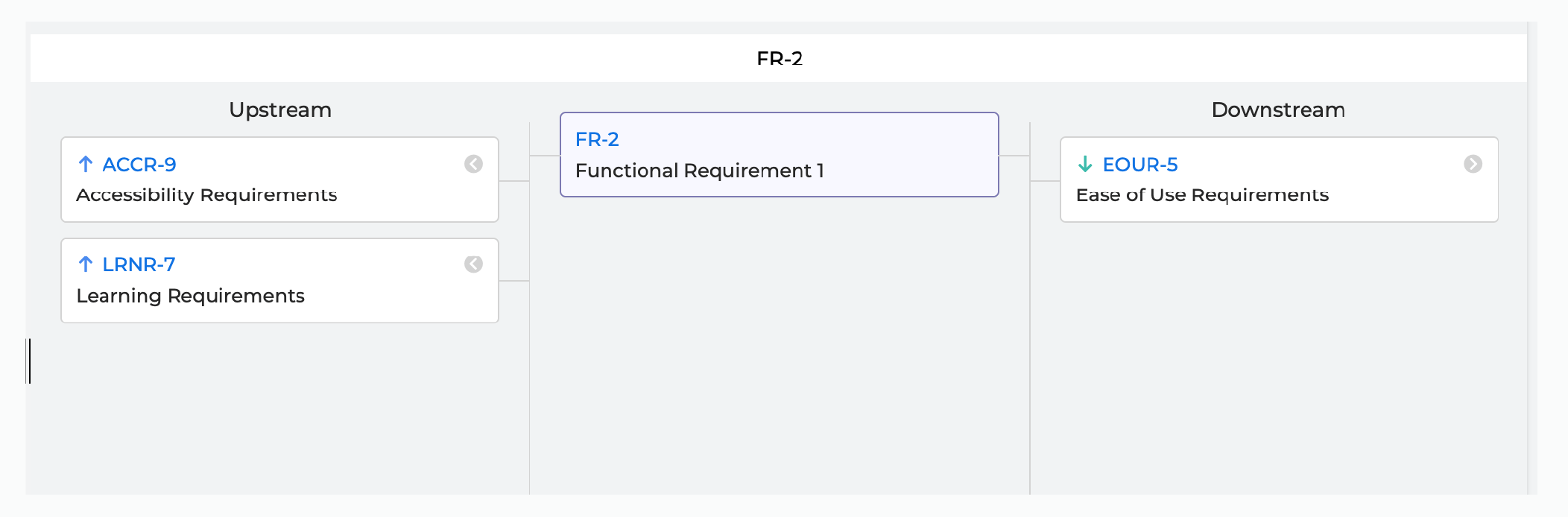Click the ACCR-9 card background
The height and width of the screenshot is (517, 1568).
(279, 180)
